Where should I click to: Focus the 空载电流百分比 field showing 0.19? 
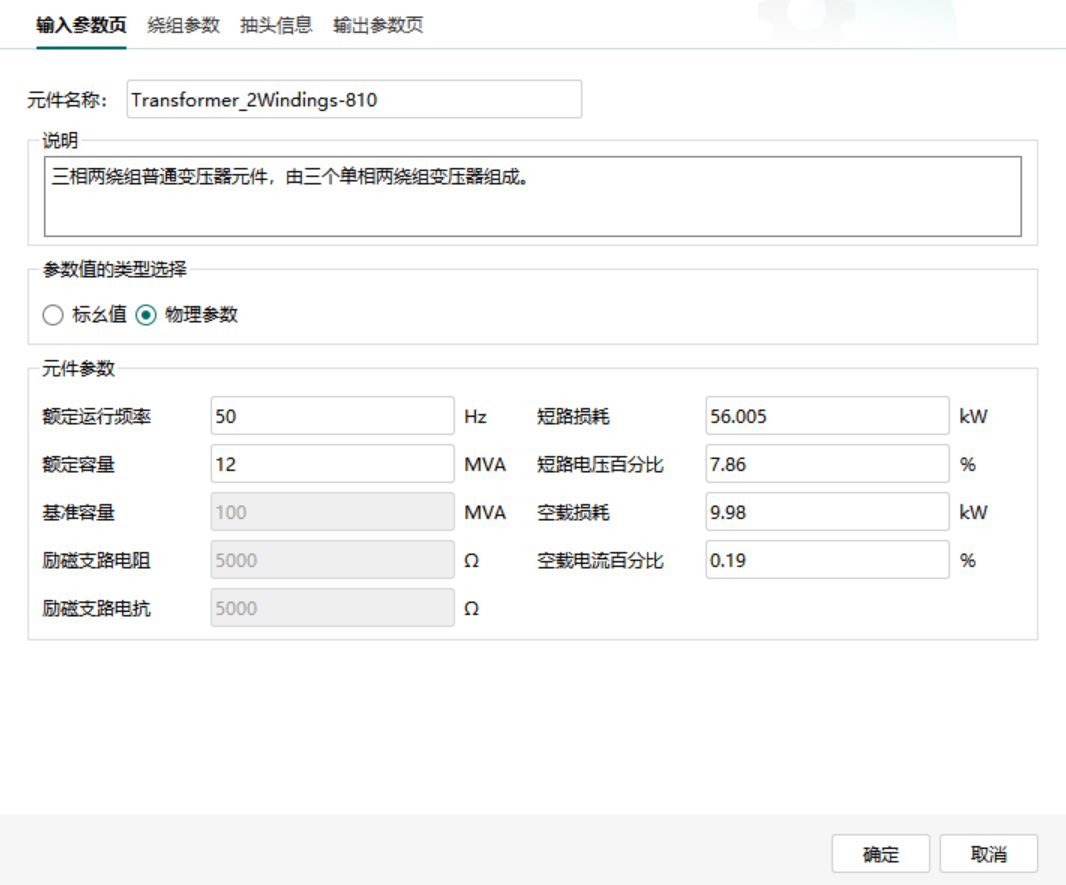[x=826, y=560]
